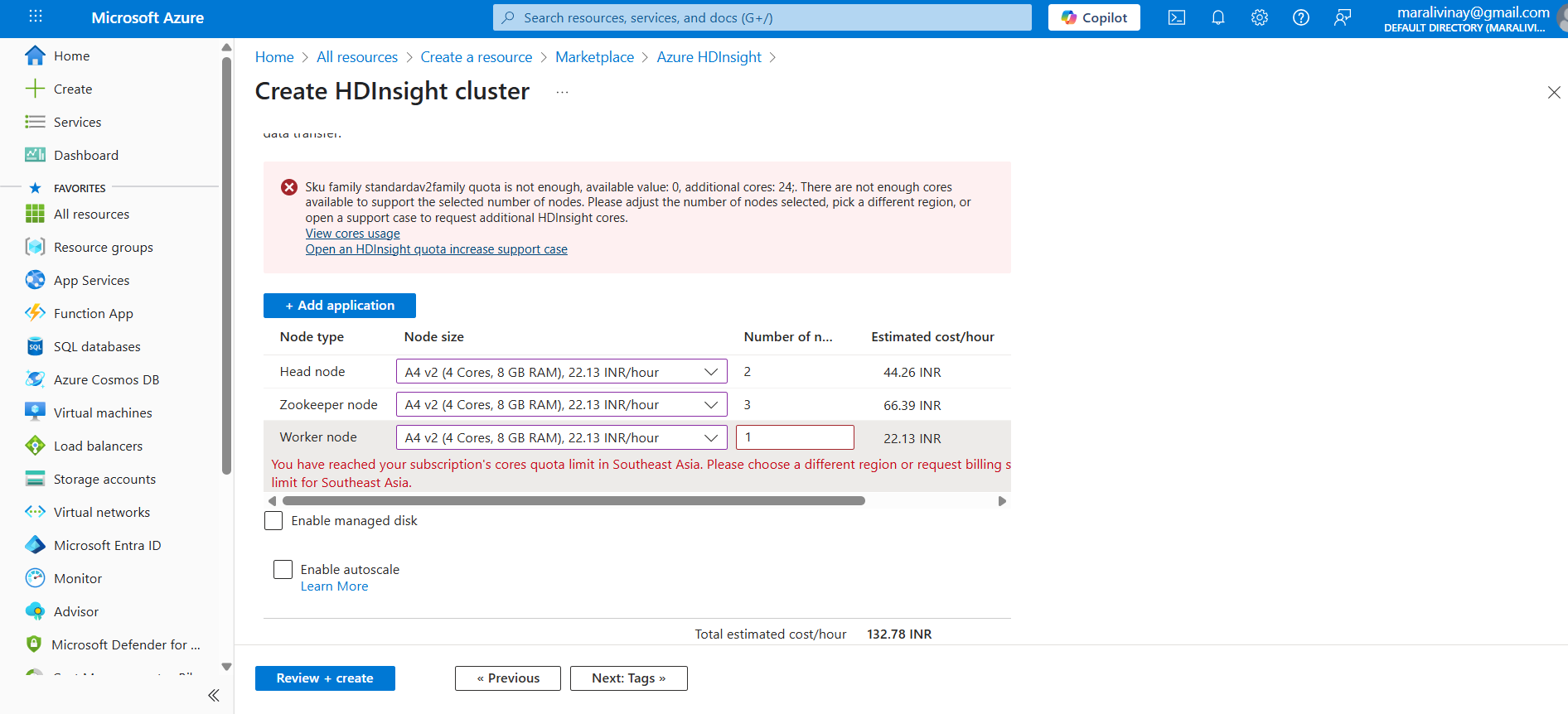Click the sidebar down scroll arrow
The image size is (1568, 714).
[x=227, y=667]
